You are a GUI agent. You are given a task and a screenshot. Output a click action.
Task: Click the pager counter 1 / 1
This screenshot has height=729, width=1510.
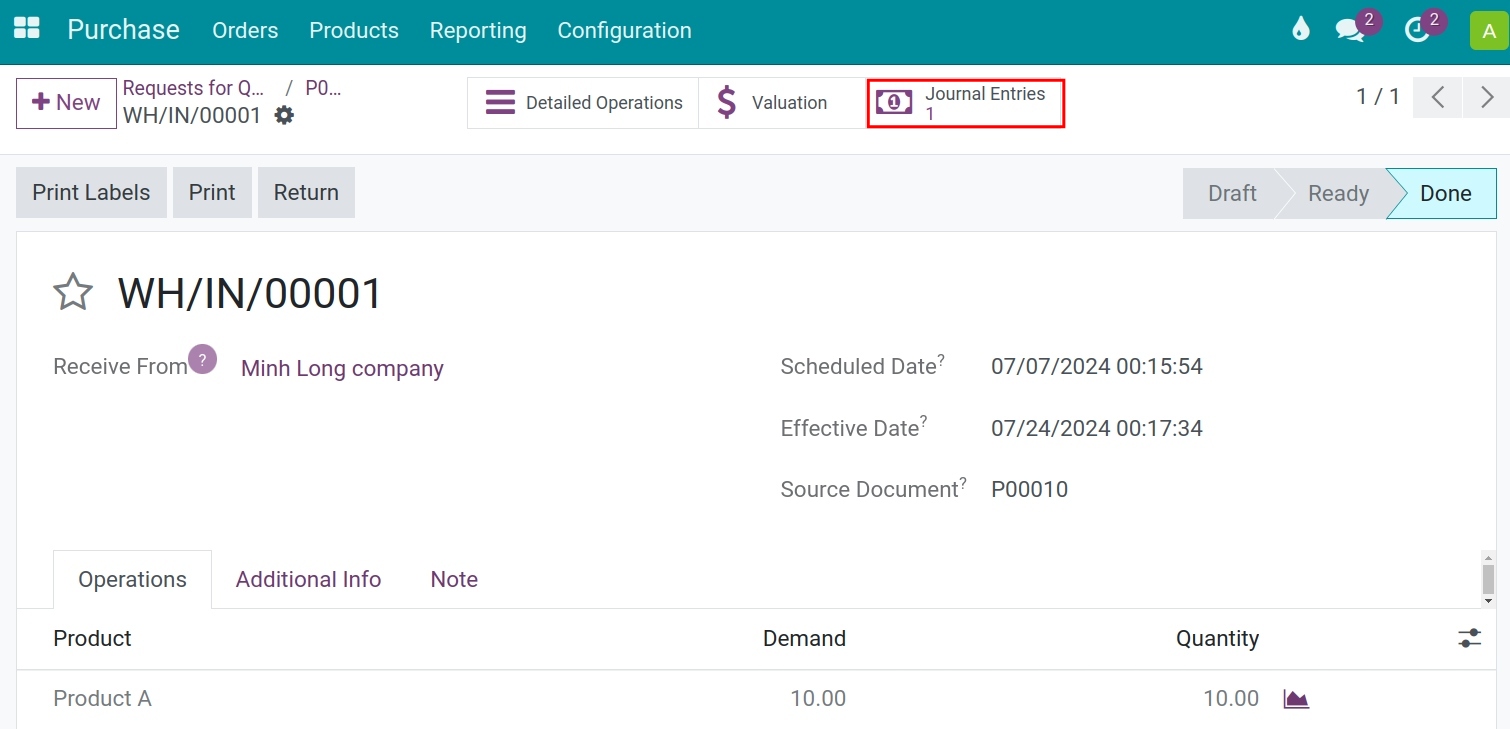coord(1377,97)
